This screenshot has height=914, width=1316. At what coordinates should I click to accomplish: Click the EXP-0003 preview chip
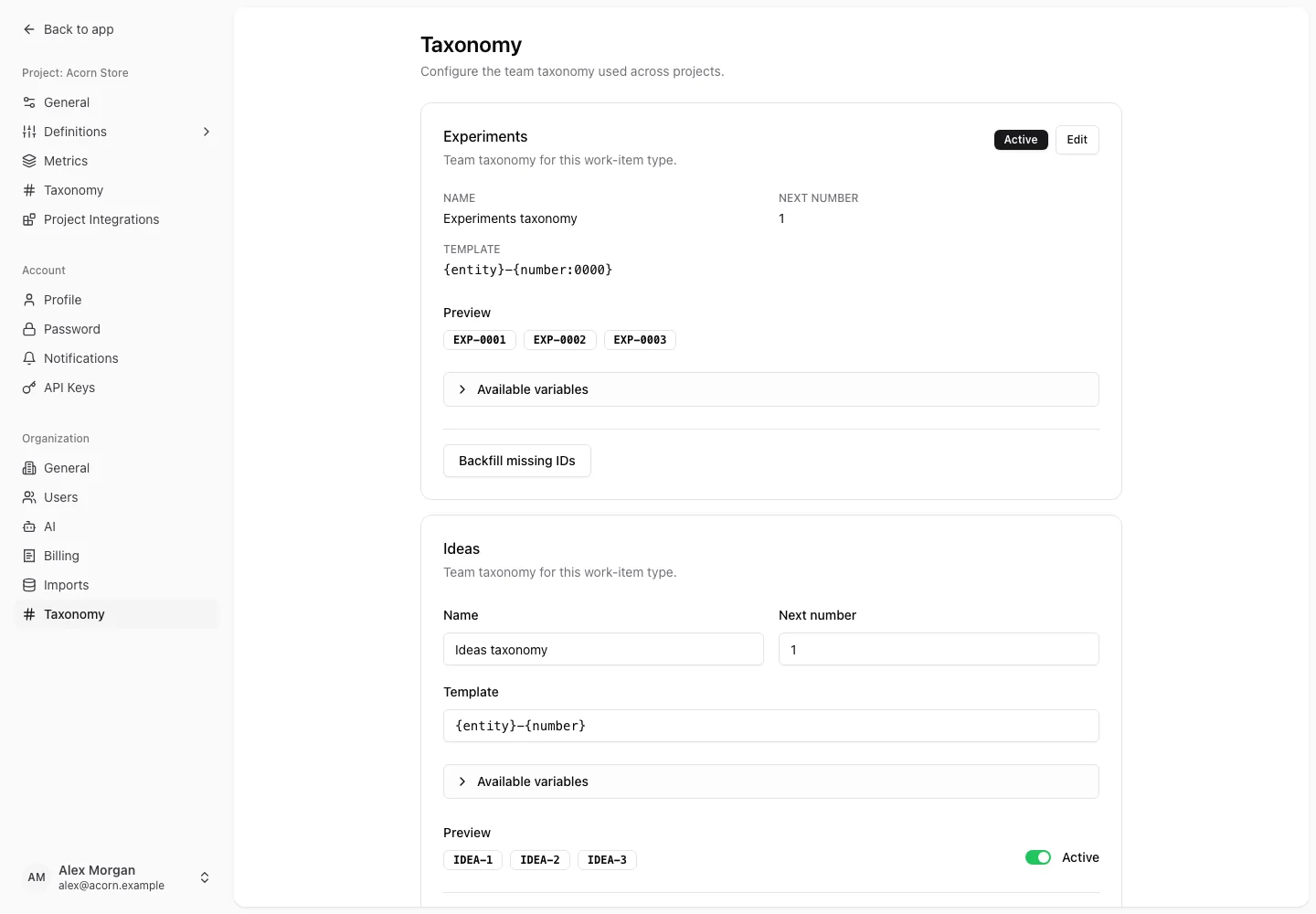pyautogui.click(x=640, y=340)
